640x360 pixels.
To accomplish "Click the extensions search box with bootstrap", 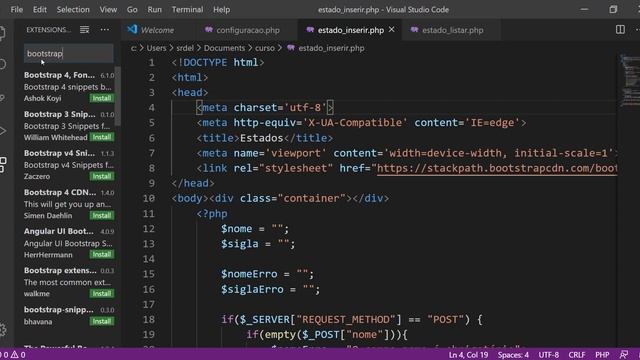I will coord(69,53).
